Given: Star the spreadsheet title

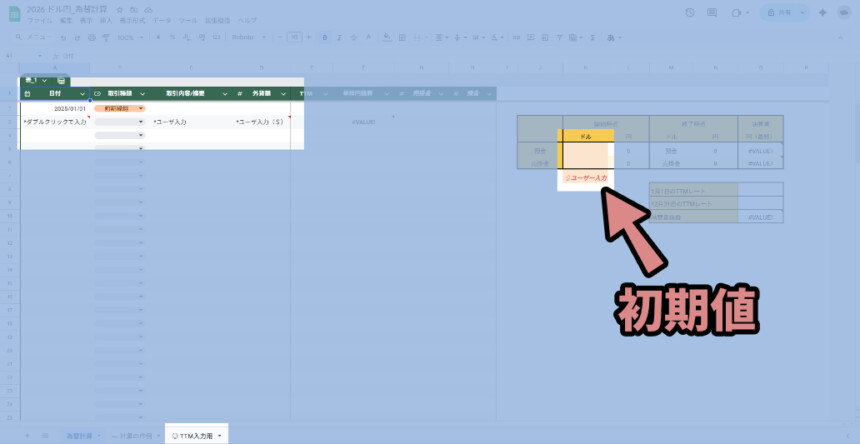Looking at the screenshot, I should click(120, 9).
